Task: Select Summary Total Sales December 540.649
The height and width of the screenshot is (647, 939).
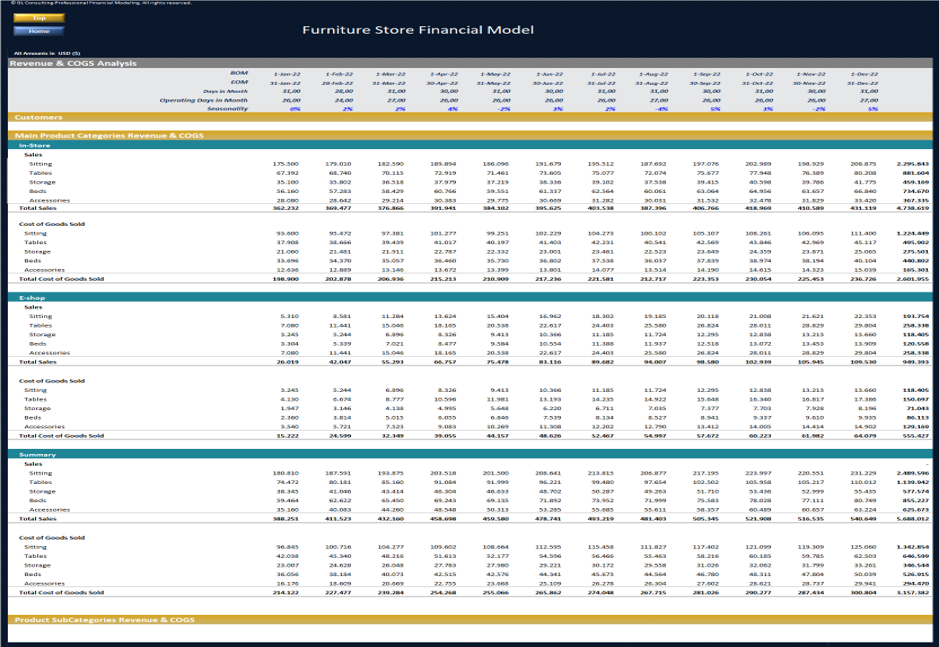Action: pyautogui.click(x=863, y=518)
